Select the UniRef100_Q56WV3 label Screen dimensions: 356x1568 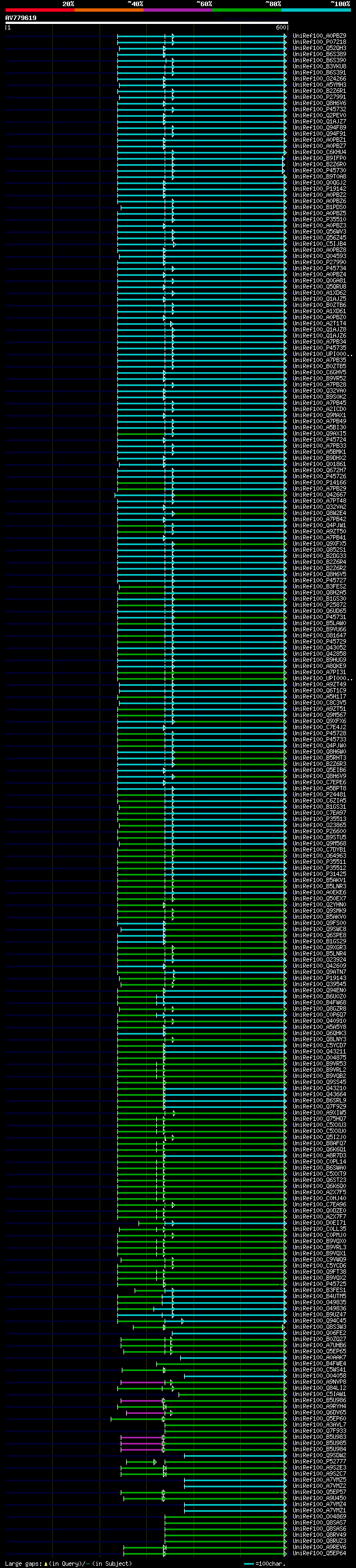pos(319,231)
